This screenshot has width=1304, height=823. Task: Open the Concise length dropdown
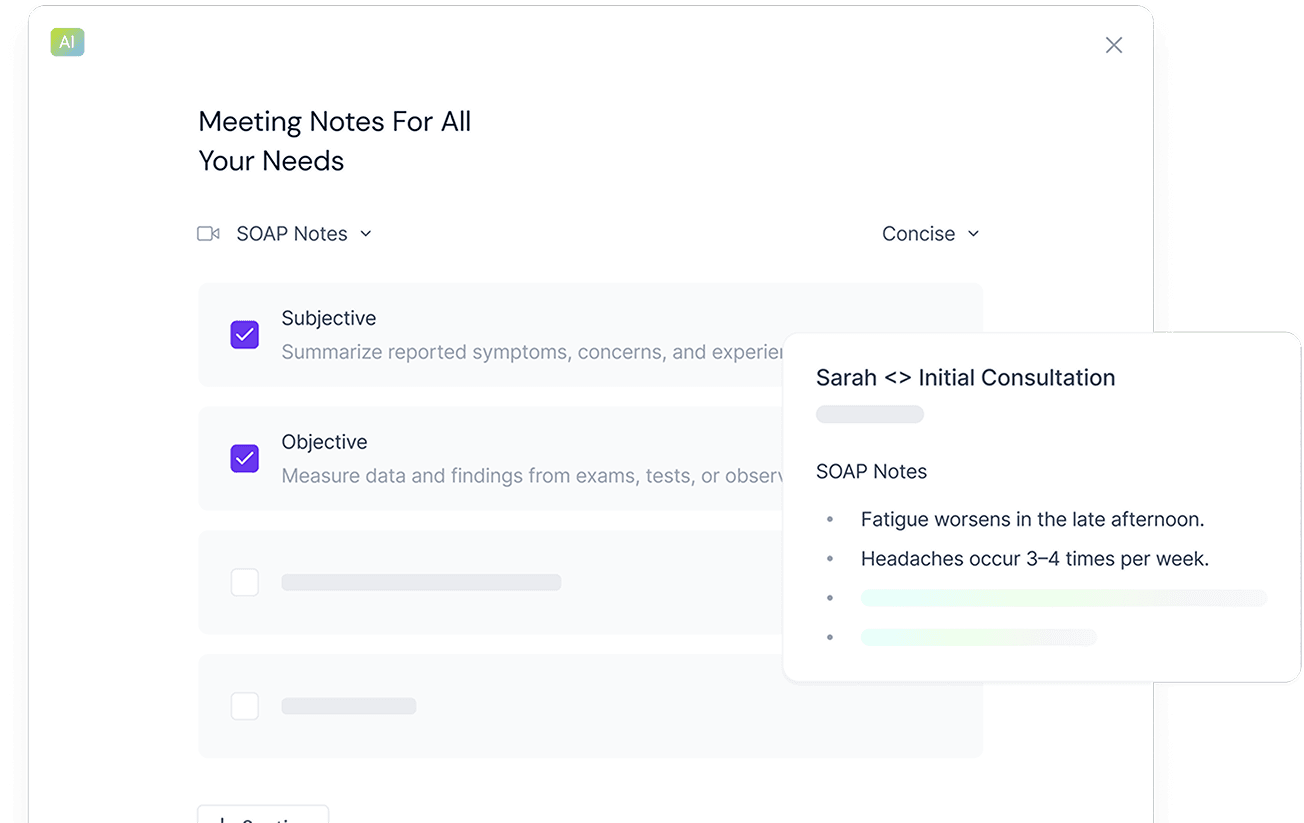[930, 234]
